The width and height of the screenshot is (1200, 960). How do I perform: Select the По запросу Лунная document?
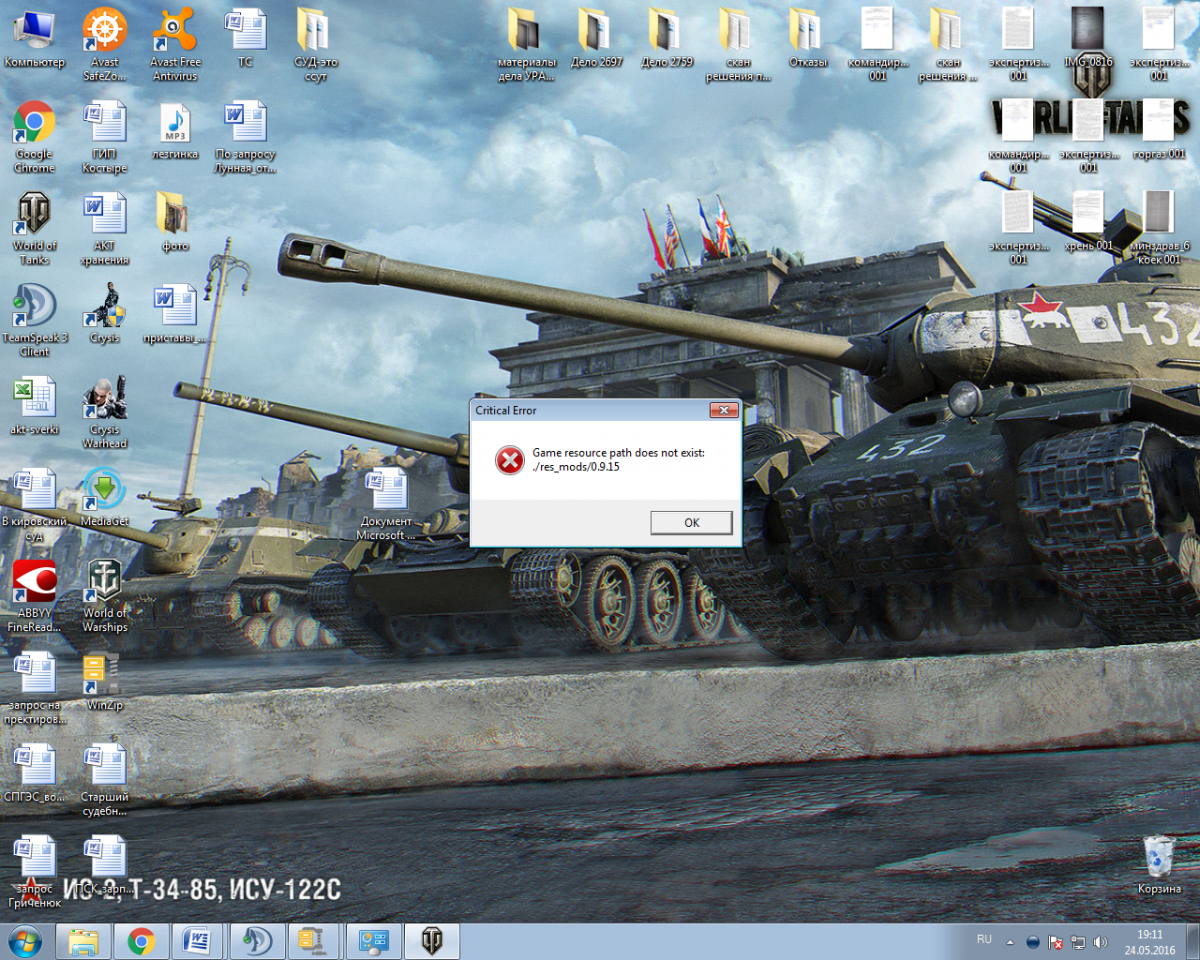245,137
